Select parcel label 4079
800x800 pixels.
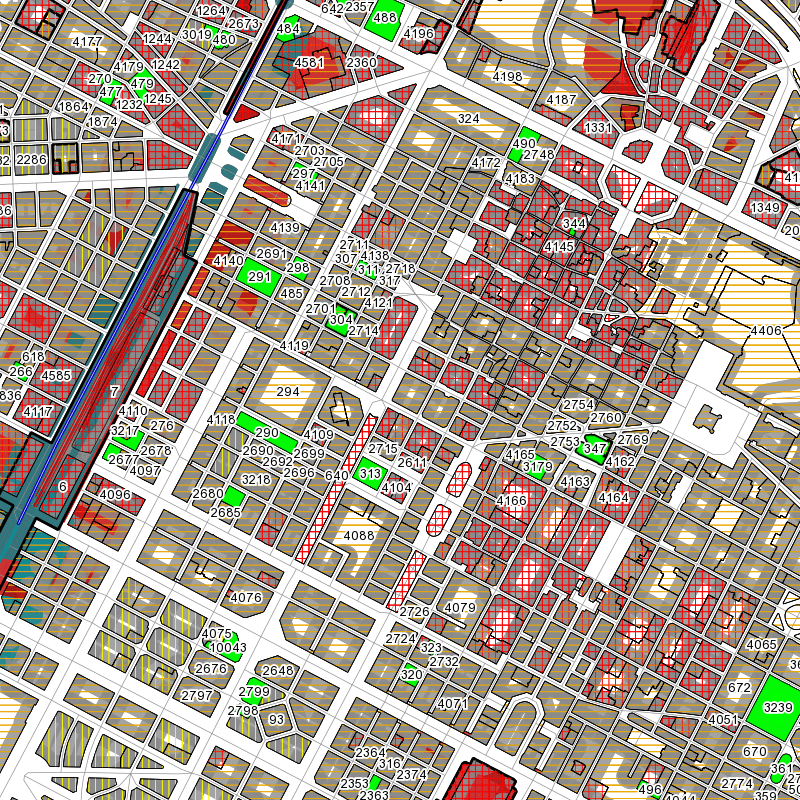460,608
